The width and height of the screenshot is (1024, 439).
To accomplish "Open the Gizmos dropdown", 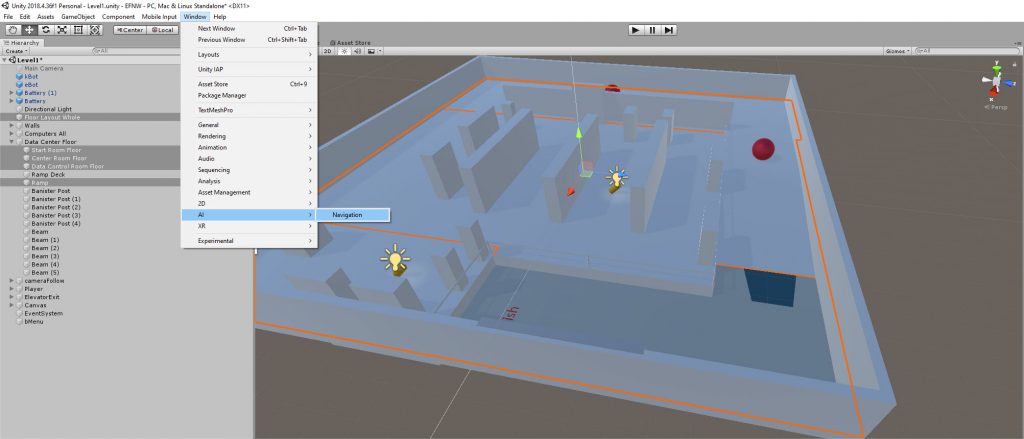I will (x=897, y=50).
